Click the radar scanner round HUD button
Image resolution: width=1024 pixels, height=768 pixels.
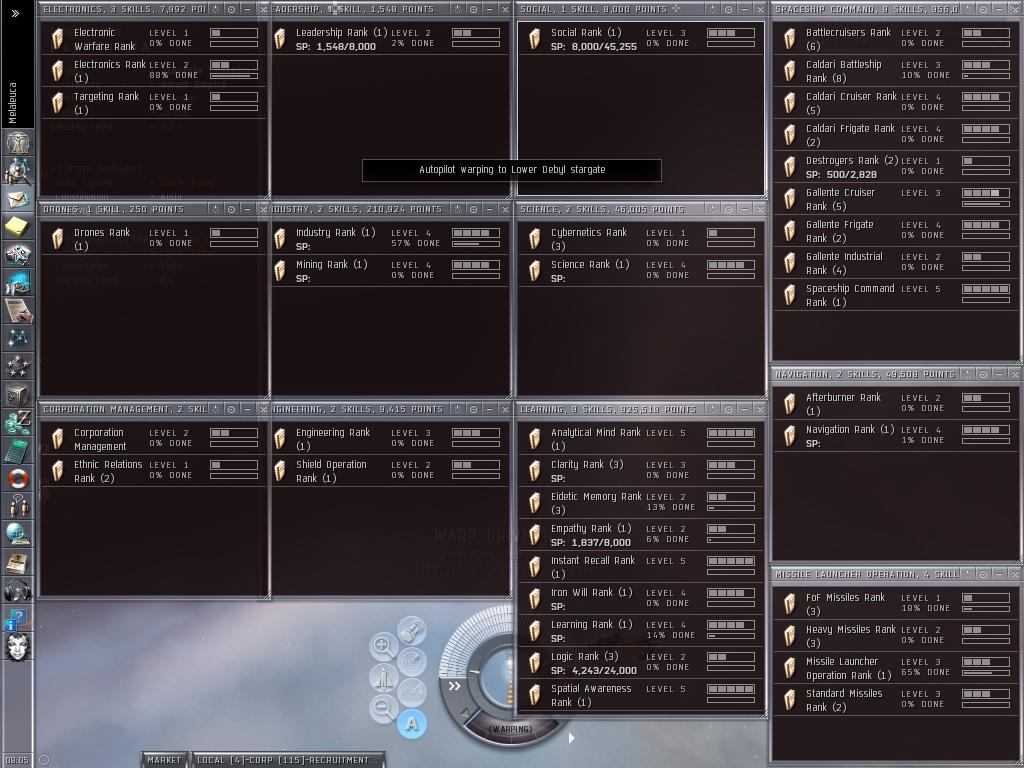(412, 661)
